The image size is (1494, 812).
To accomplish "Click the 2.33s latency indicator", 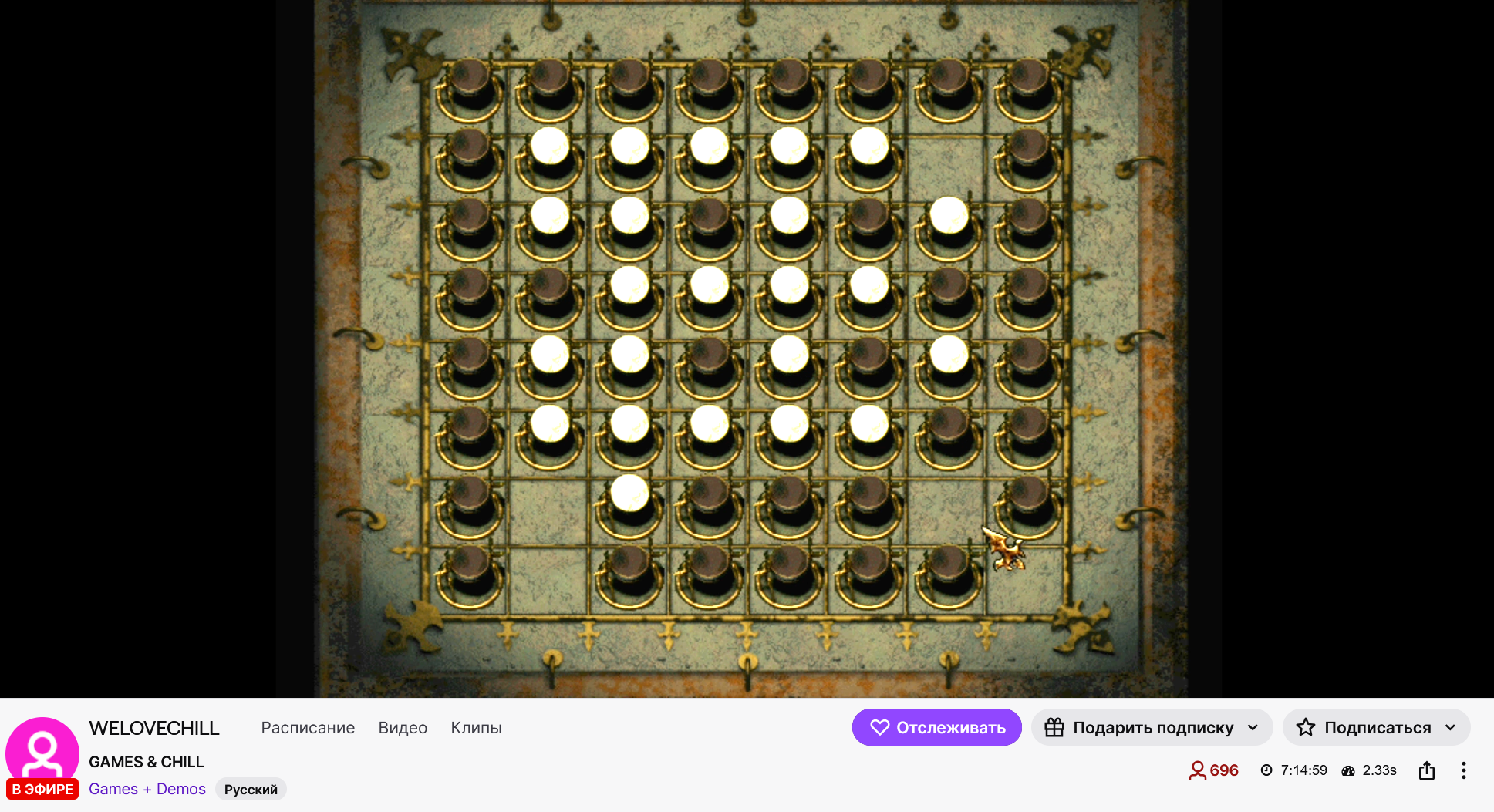I will point(1370,770).
